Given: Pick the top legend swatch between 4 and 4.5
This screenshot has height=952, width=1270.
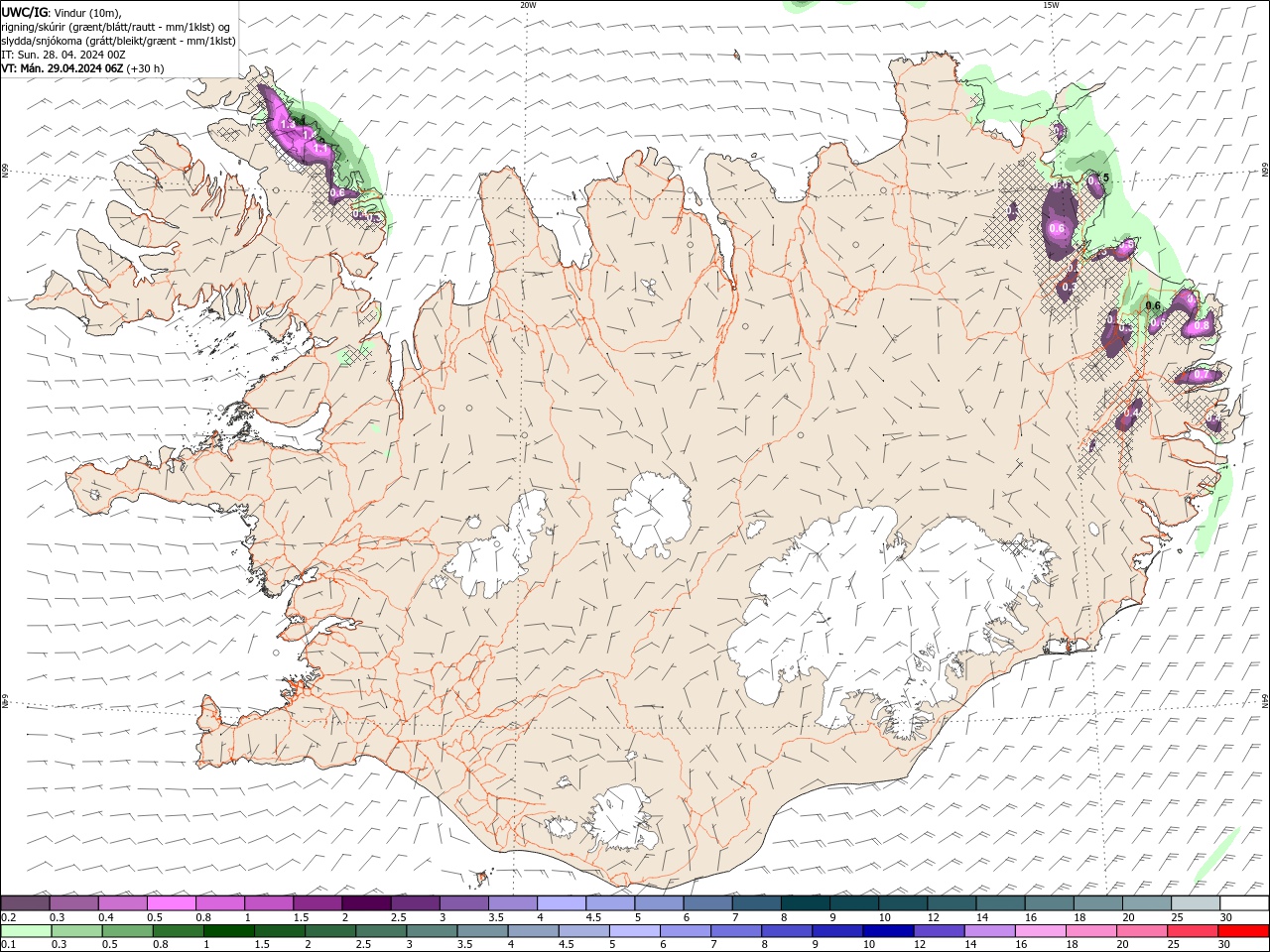Looking at the screenshot, I should (x=561, y=903).
